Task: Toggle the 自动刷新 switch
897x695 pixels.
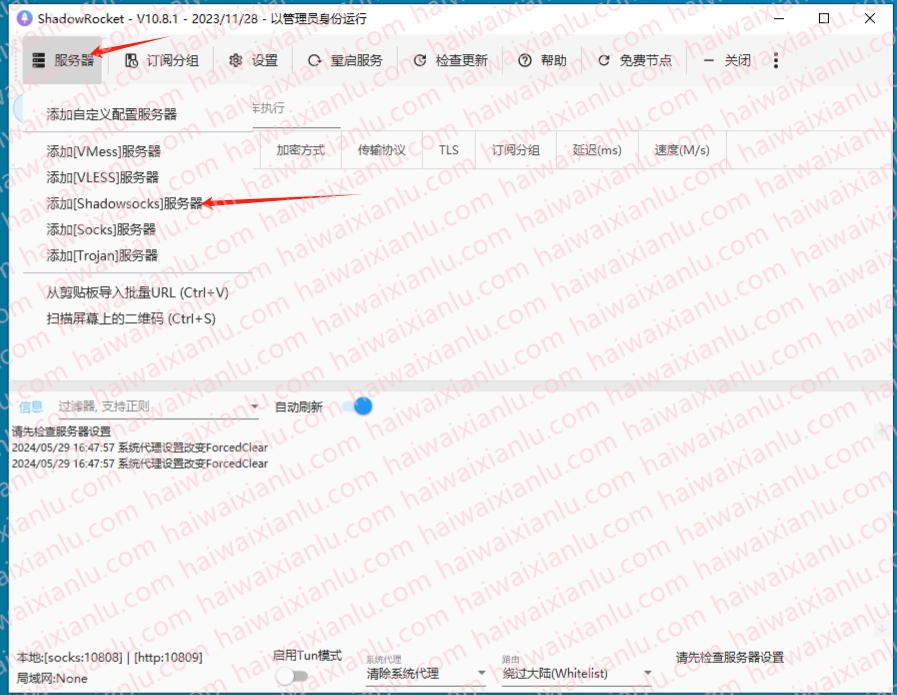Action: (x=358, y=406)
